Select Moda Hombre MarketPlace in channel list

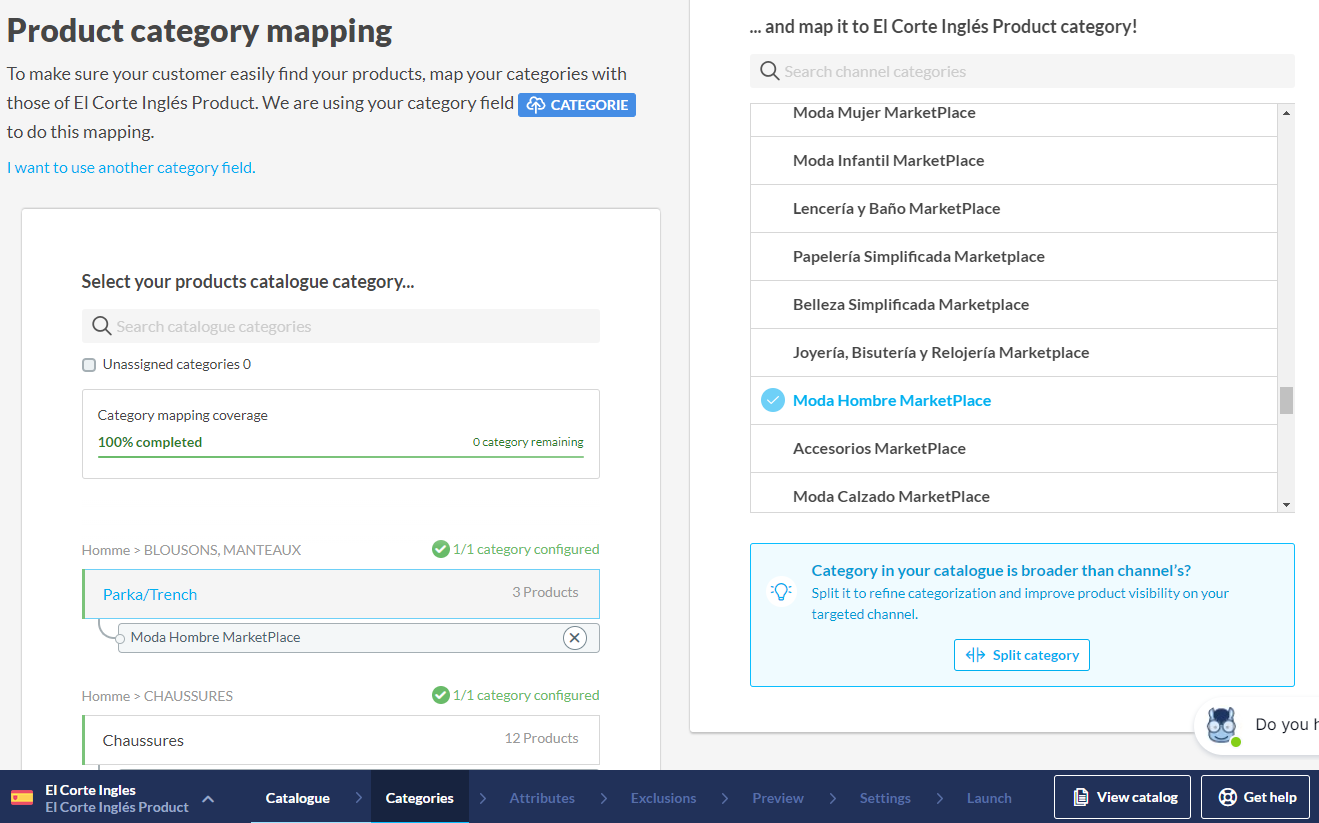1014,401
